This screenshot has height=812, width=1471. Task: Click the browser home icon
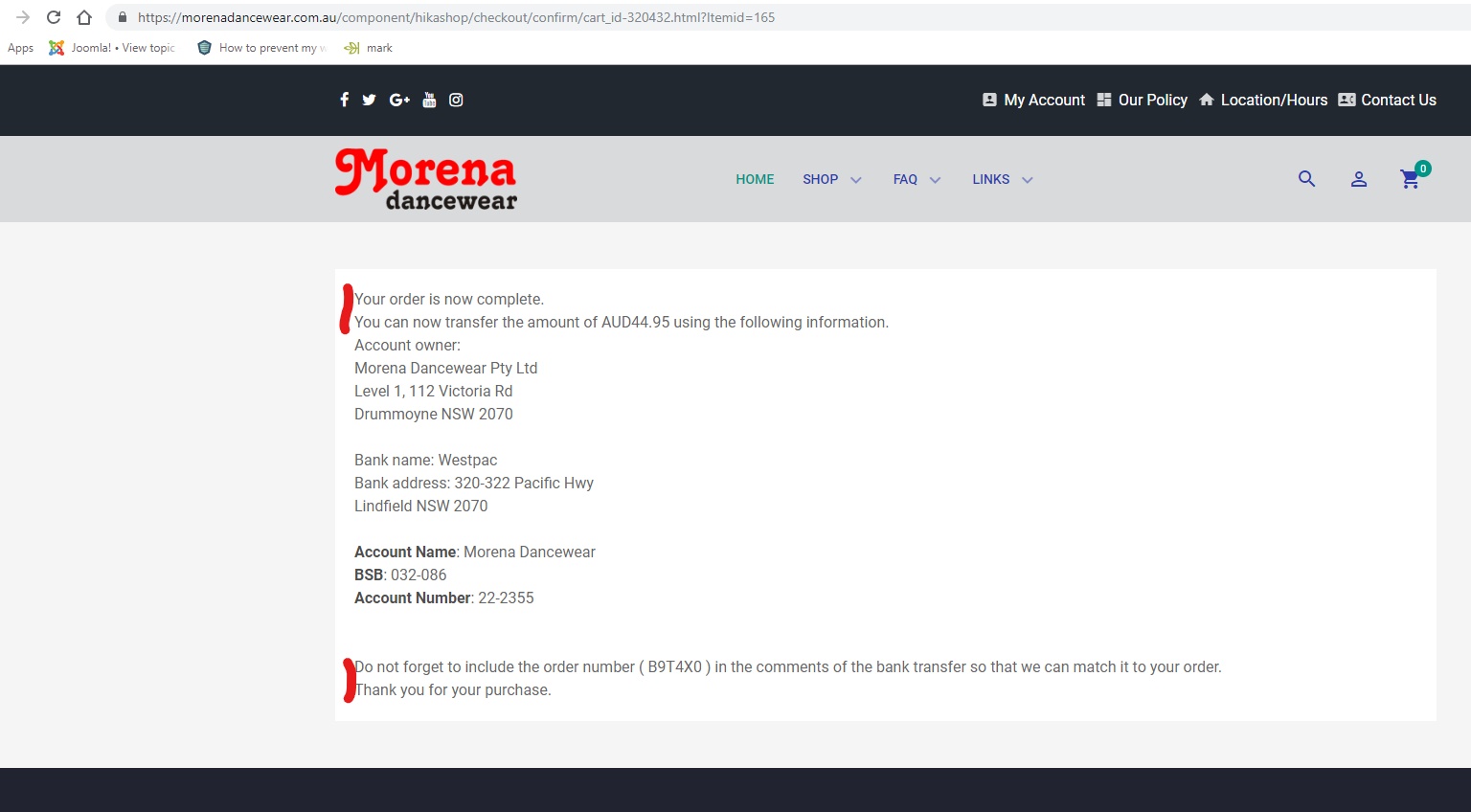(x=84, y=17)
